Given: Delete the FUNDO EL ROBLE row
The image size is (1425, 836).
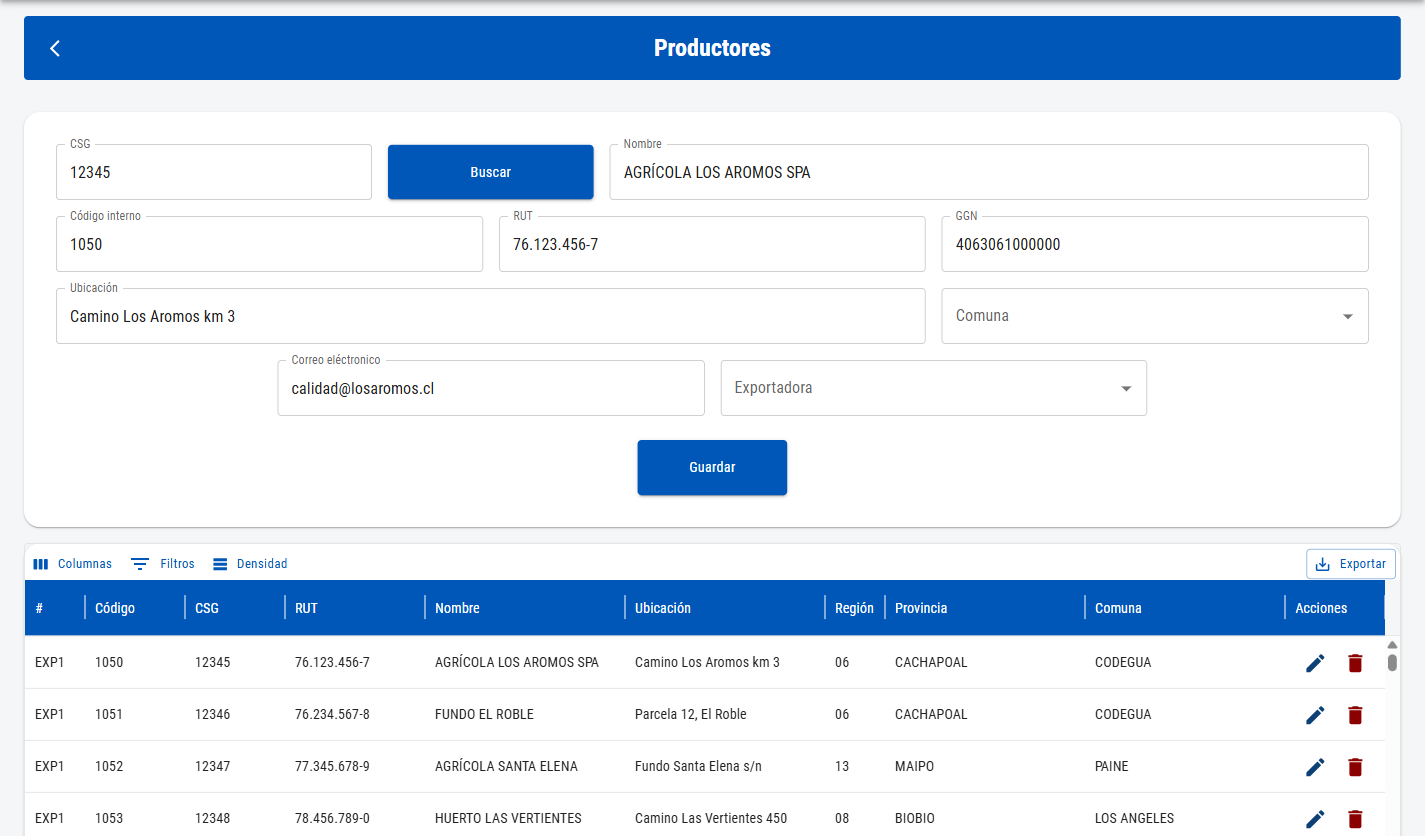Looking at the screenshot, I should pyautogui.click(x=1355, y=715).
